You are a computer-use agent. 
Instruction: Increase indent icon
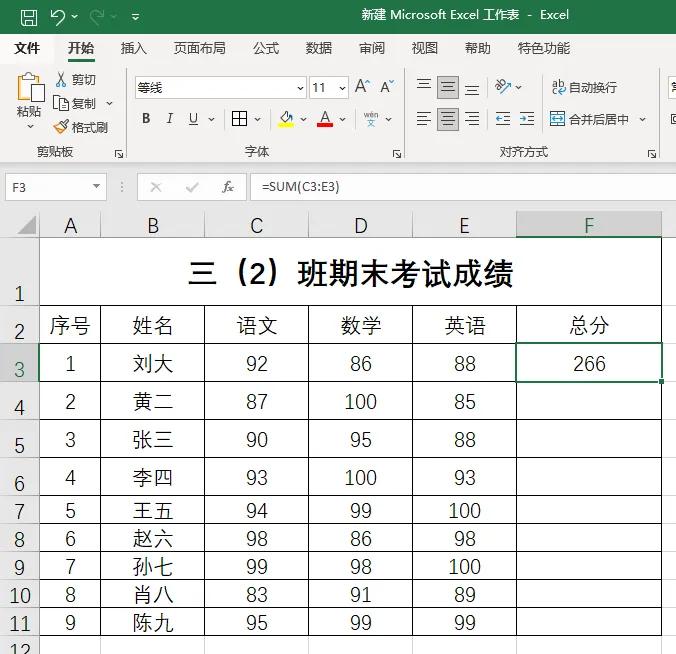[527, 119]
